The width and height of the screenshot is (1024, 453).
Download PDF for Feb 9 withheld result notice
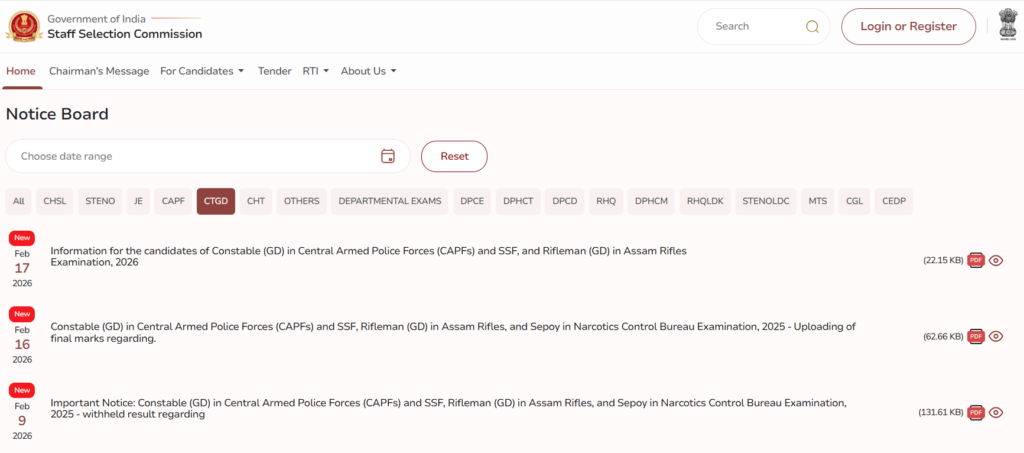click(976, 413)
